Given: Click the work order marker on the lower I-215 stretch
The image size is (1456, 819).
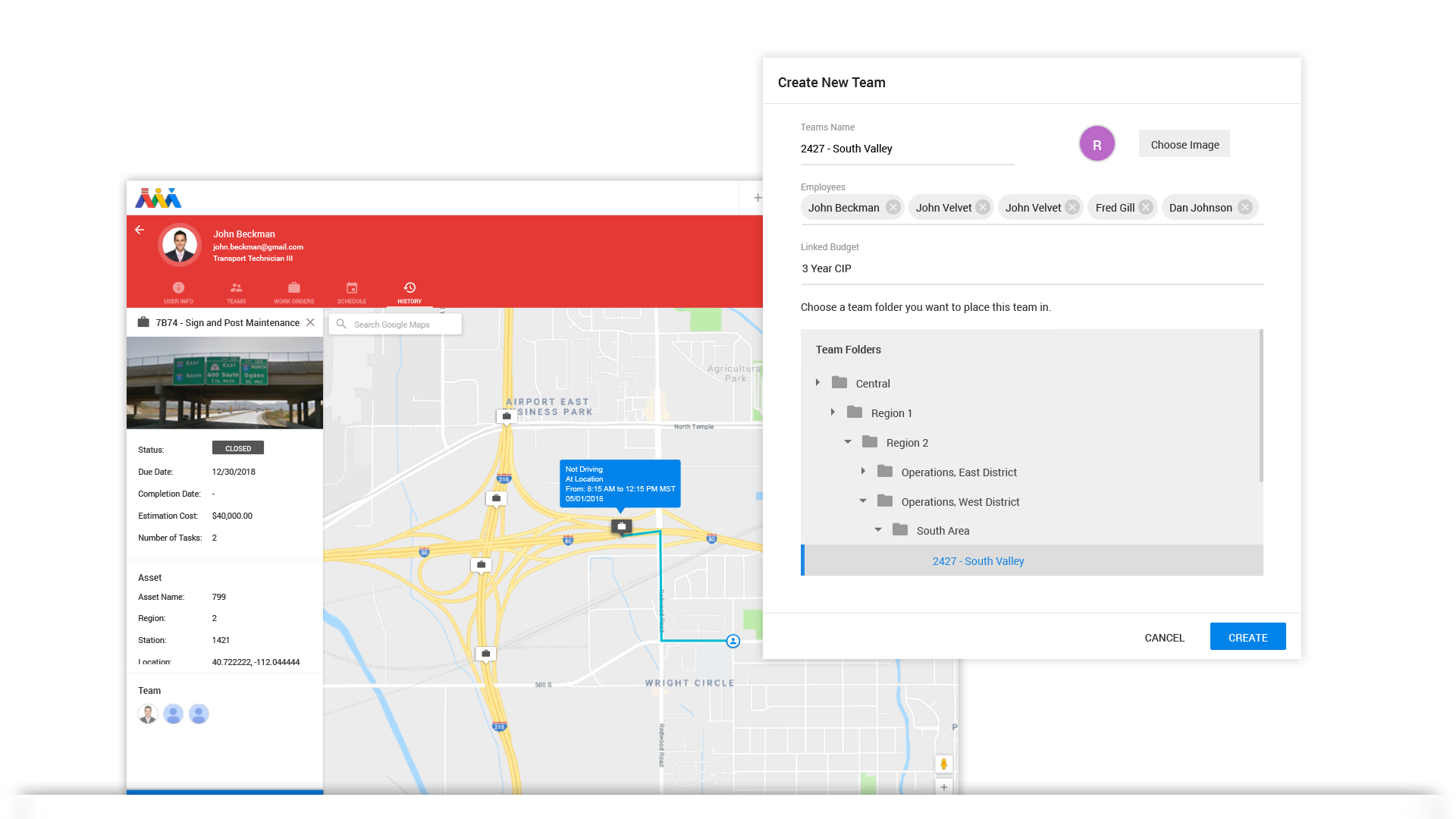Looking at the screenshot, I should tap(486, 654).
